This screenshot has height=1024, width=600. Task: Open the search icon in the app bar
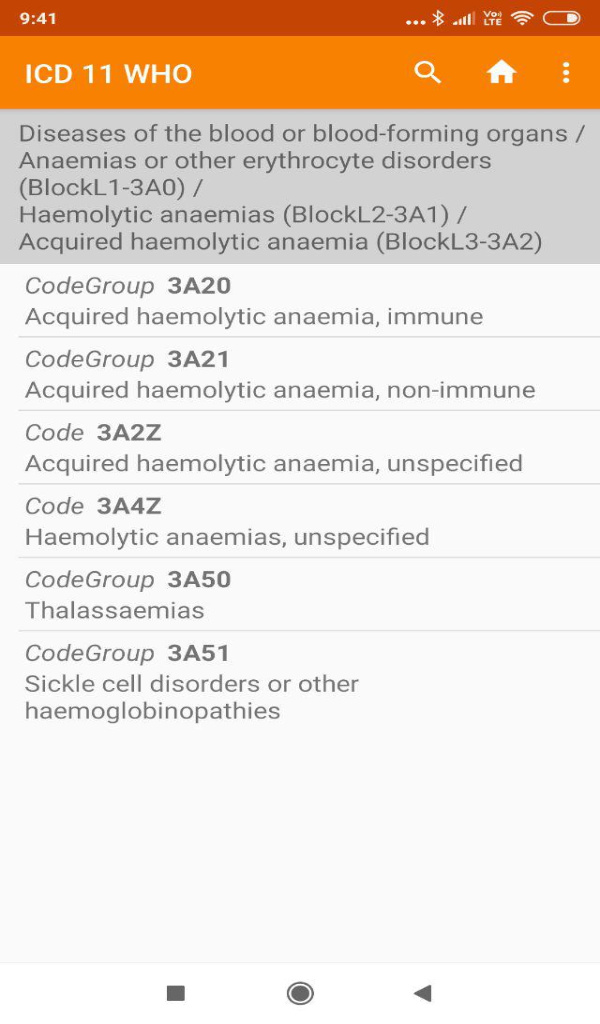[x=427, y=72]
